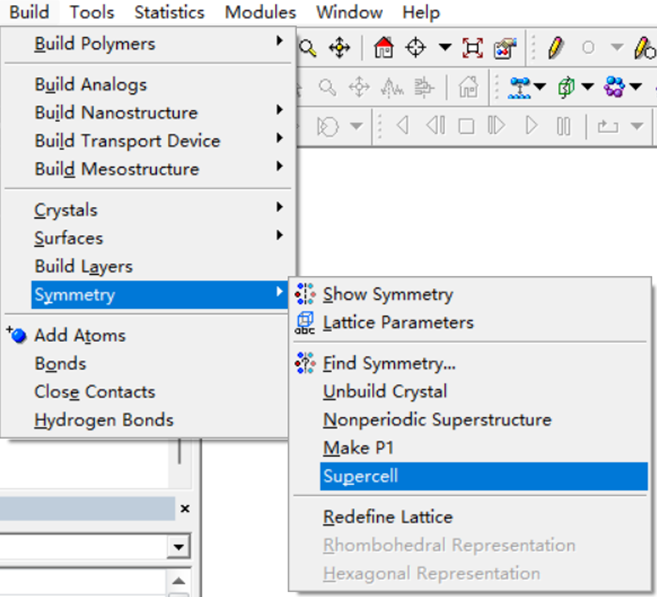Choose Hydrogen Bonds from the Build menu
Screen dimensions: 657x597
click(x=148, y=420)
